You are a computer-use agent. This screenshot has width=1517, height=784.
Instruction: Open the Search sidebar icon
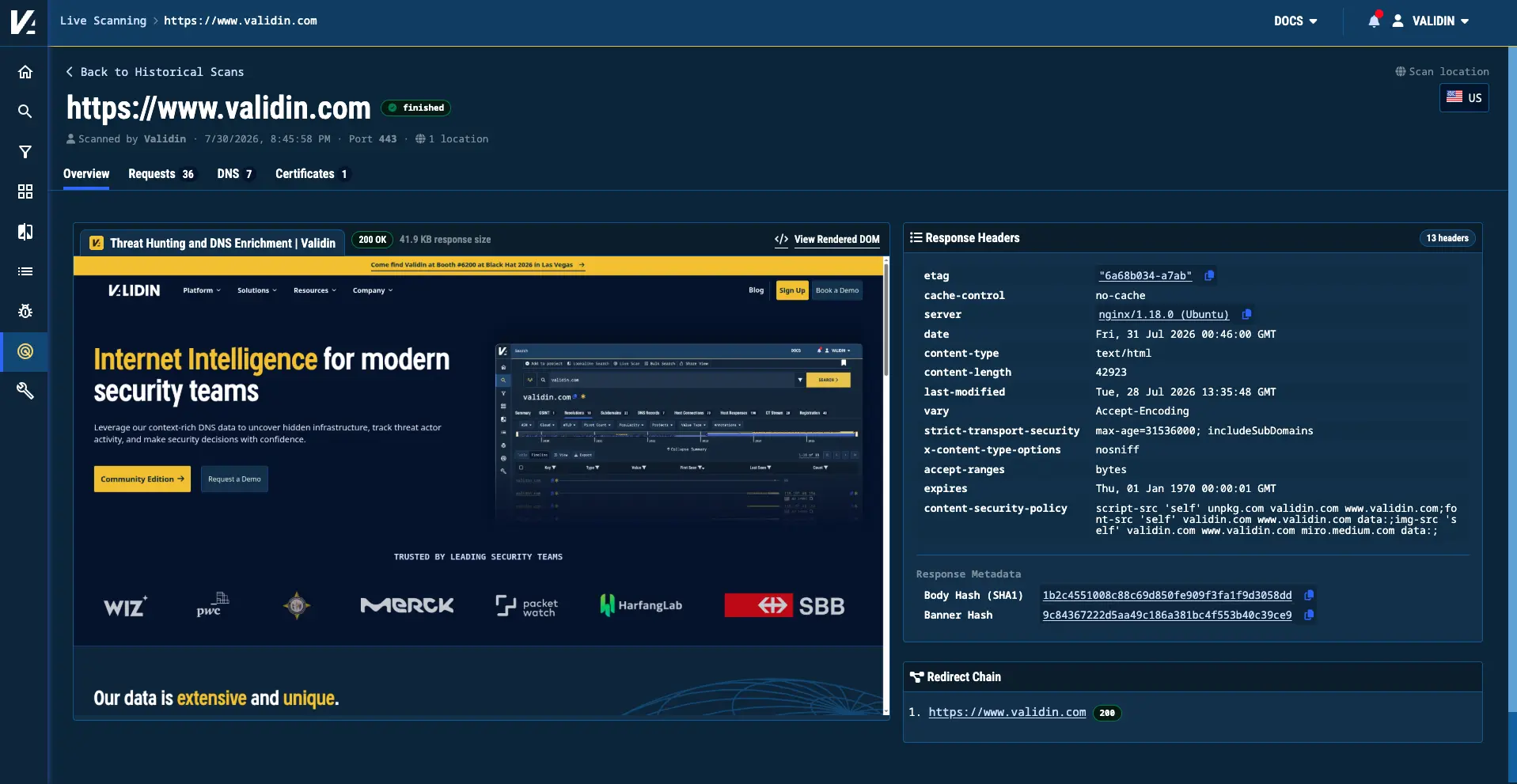[x=25, y=112]
